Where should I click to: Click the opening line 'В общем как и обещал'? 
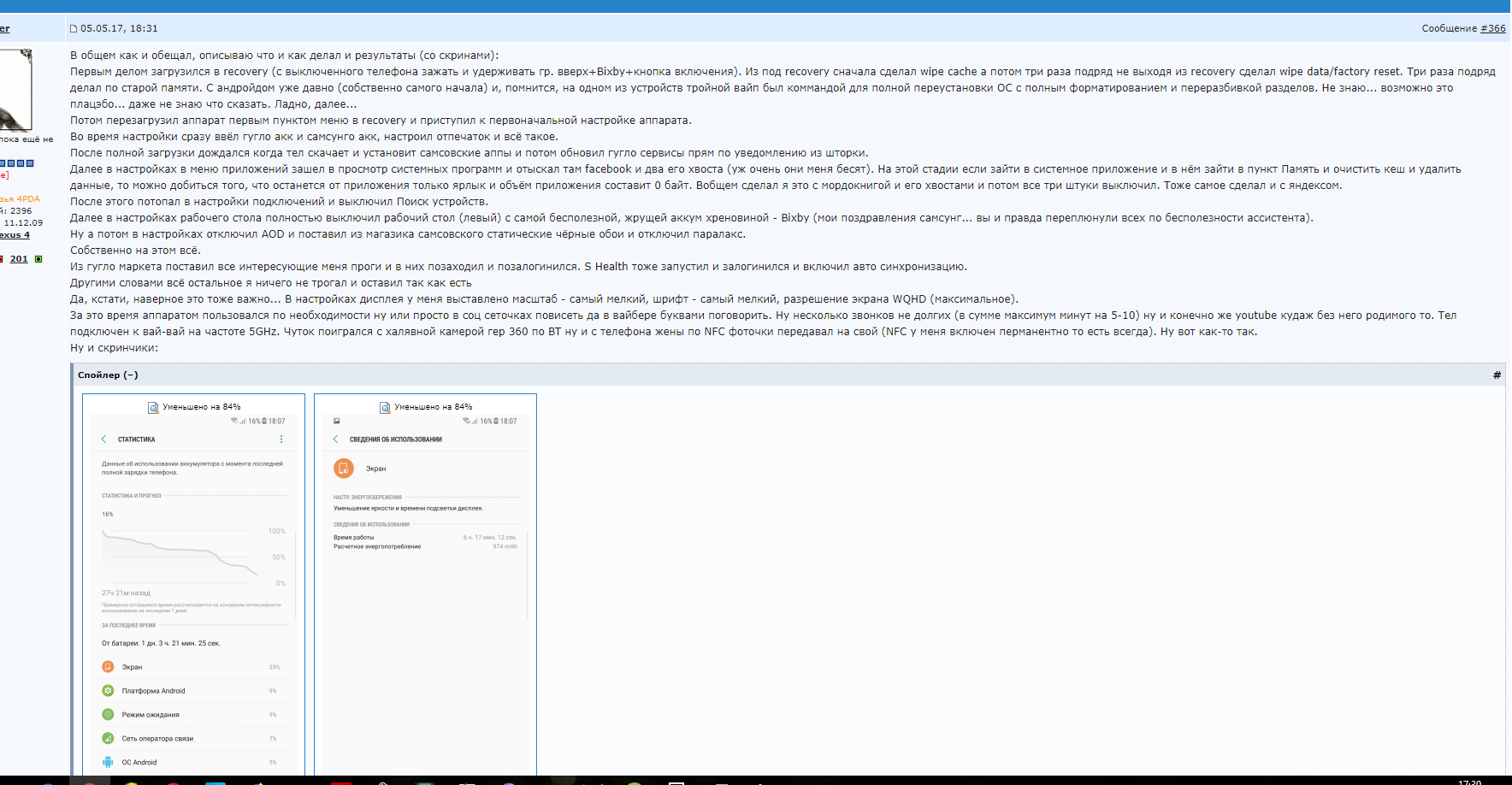[284, 56]
